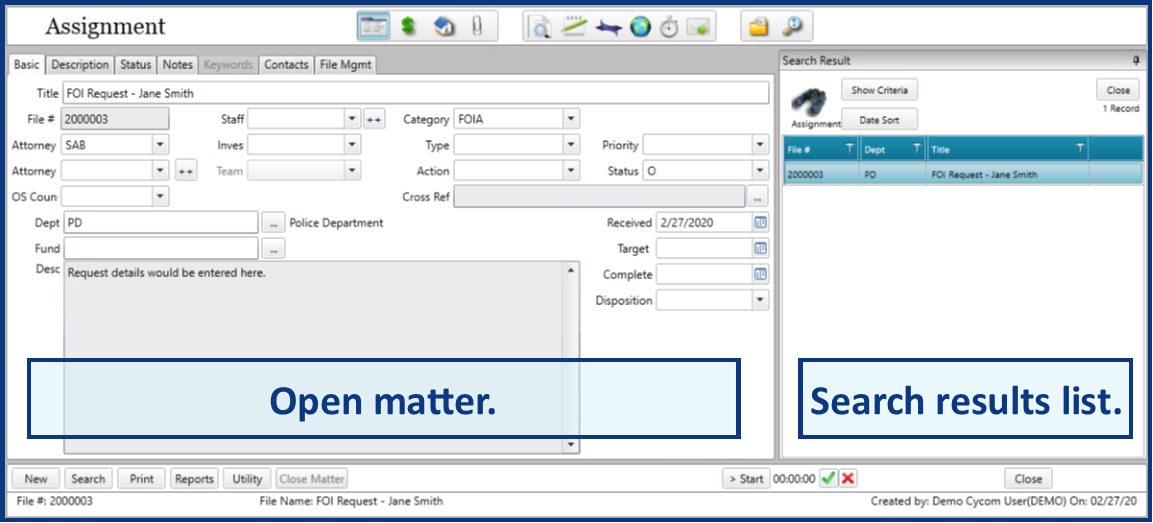Expand the Disposition dropdown
Viewport: 1153px width, 523px height.
760,300
